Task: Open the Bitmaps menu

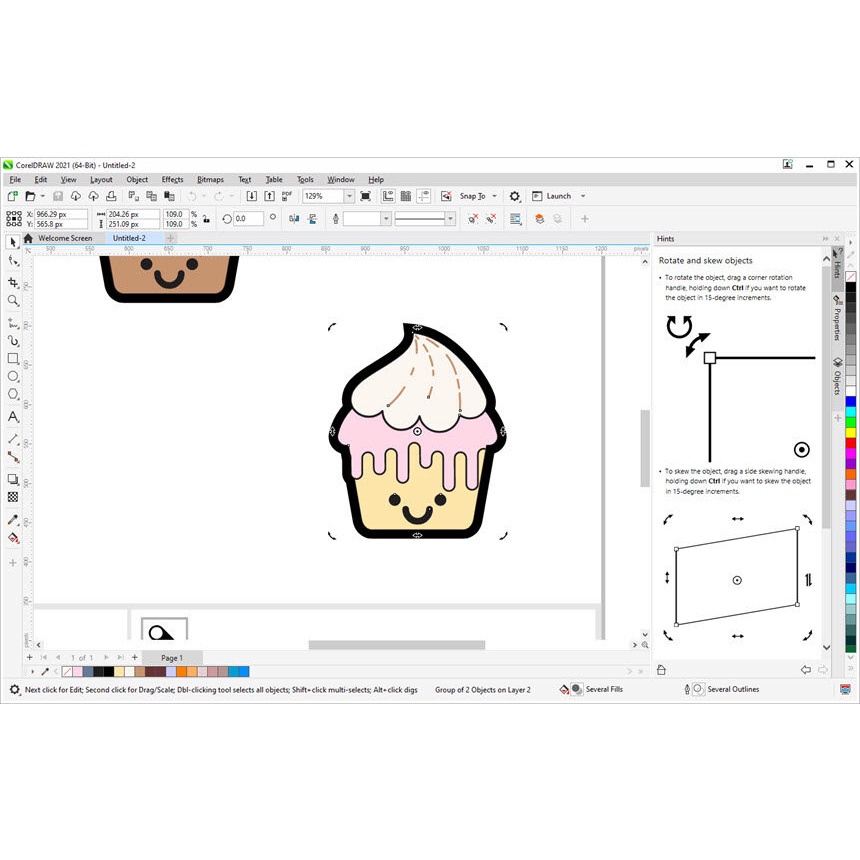Action: pyautogui.click(x=210, y=180)
